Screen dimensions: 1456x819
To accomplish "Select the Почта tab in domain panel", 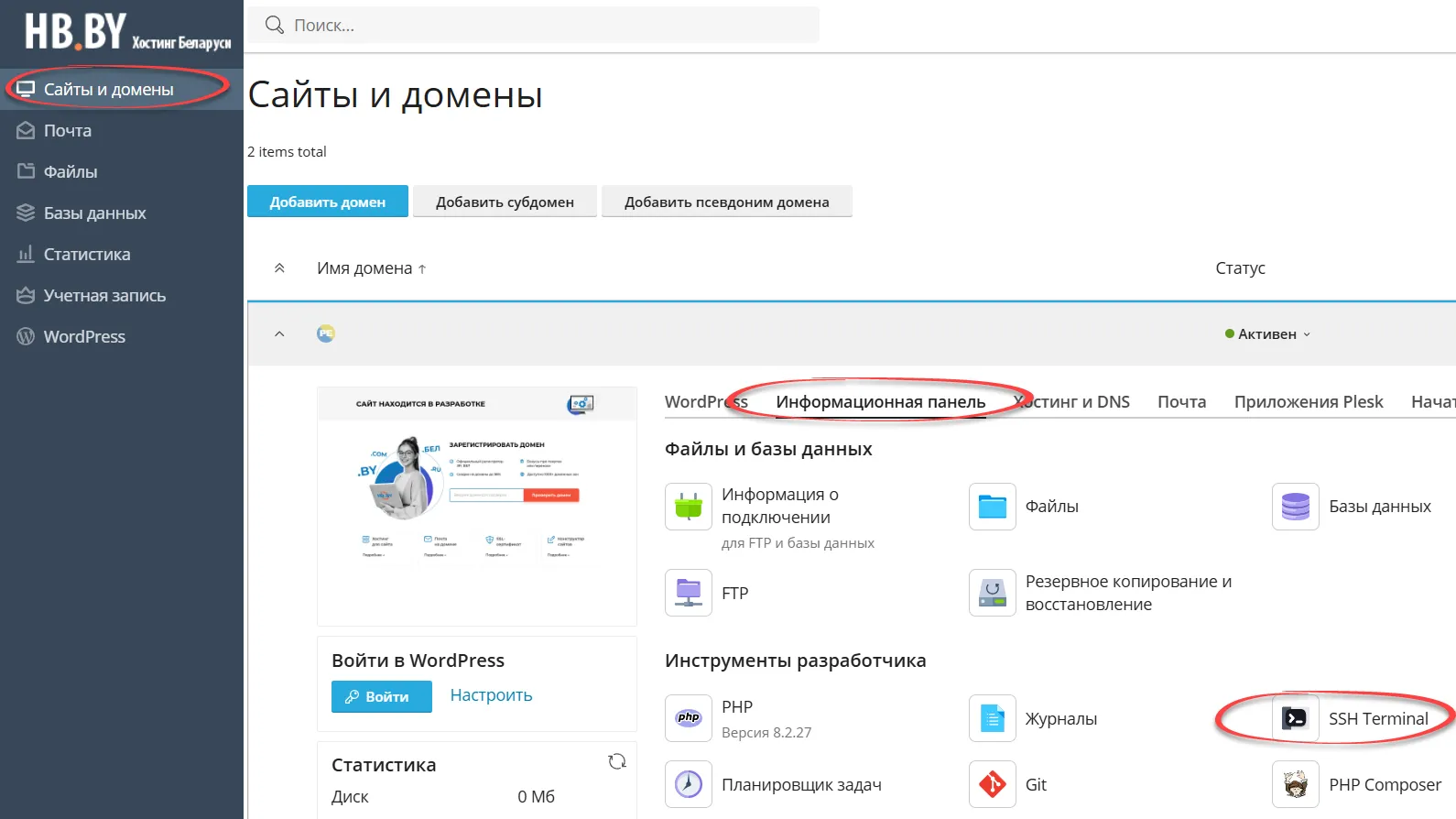I will click(x=1181, y=402).
